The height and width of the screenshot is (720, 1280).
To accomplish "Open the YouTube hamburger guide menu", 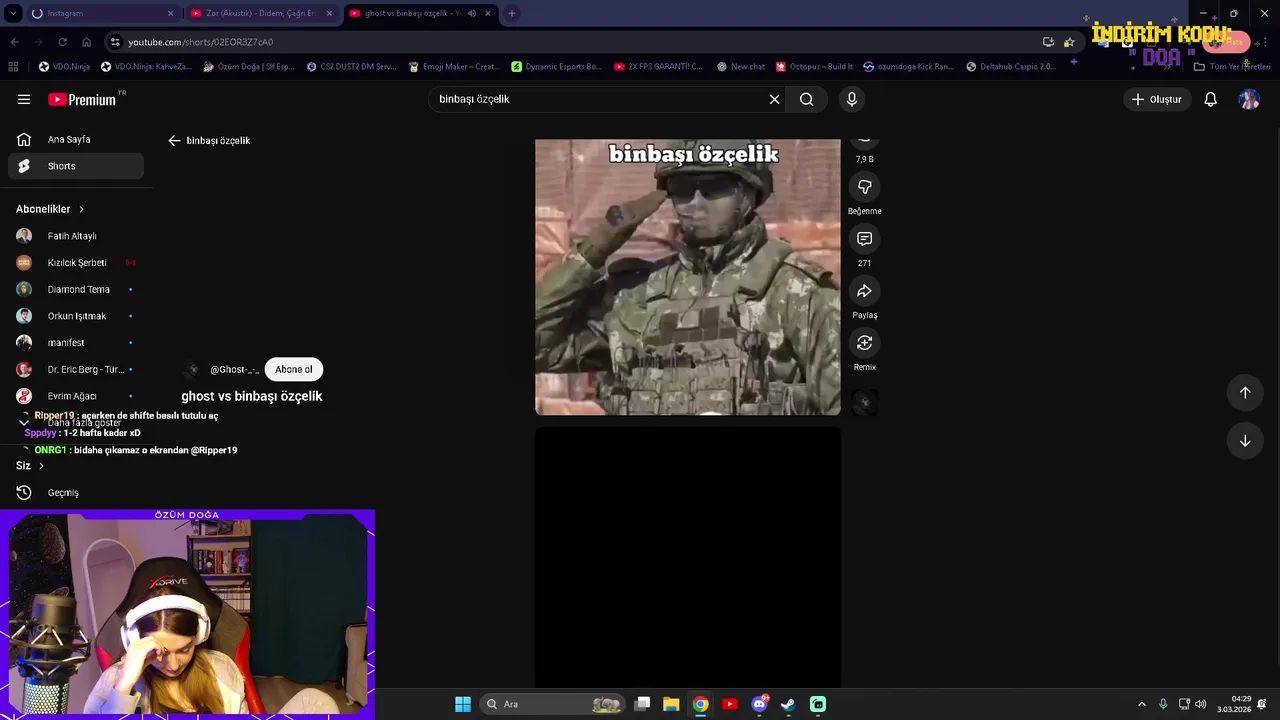I will 24,99.
